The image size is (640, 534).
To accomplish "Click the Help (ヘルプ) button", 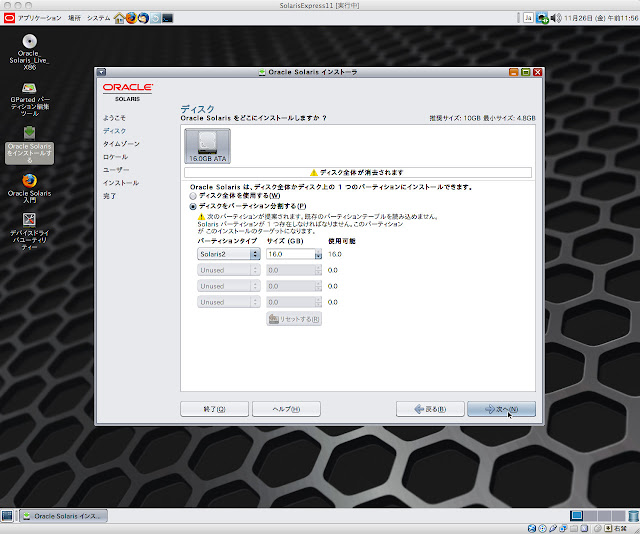I will (x=286, y=409).
